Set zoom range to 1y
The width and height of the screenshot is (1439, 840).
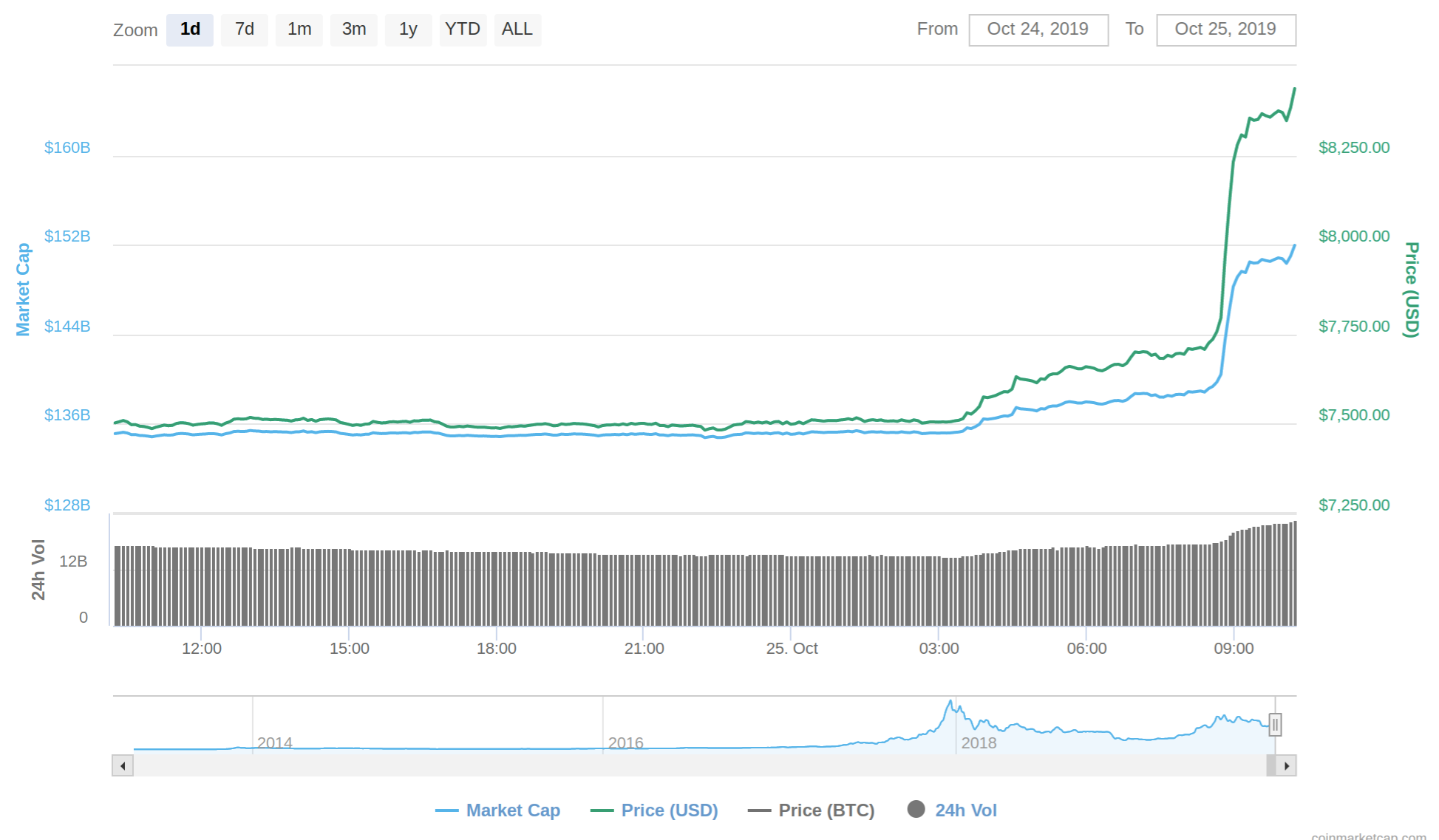[409, 30]
